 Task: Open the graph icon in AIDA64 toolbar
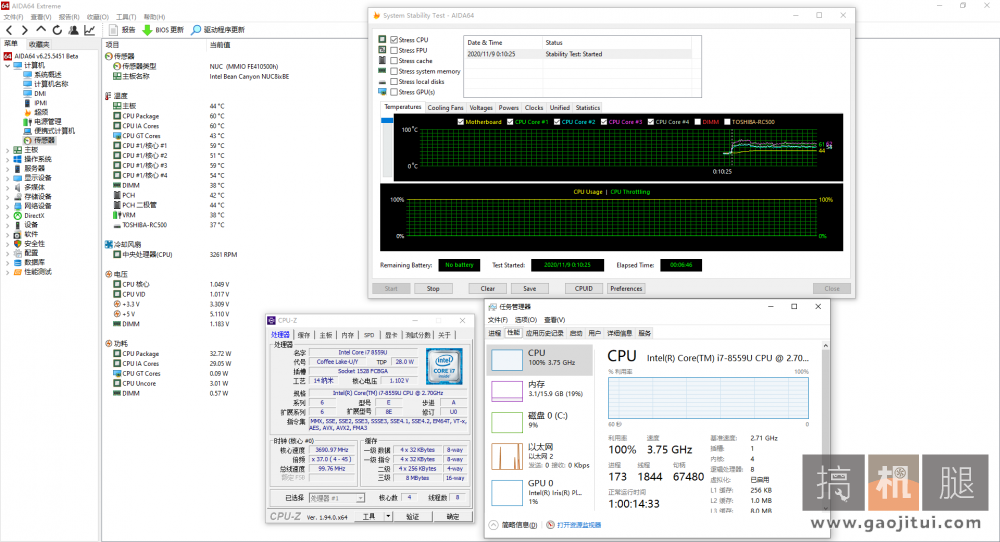point(90,30)
